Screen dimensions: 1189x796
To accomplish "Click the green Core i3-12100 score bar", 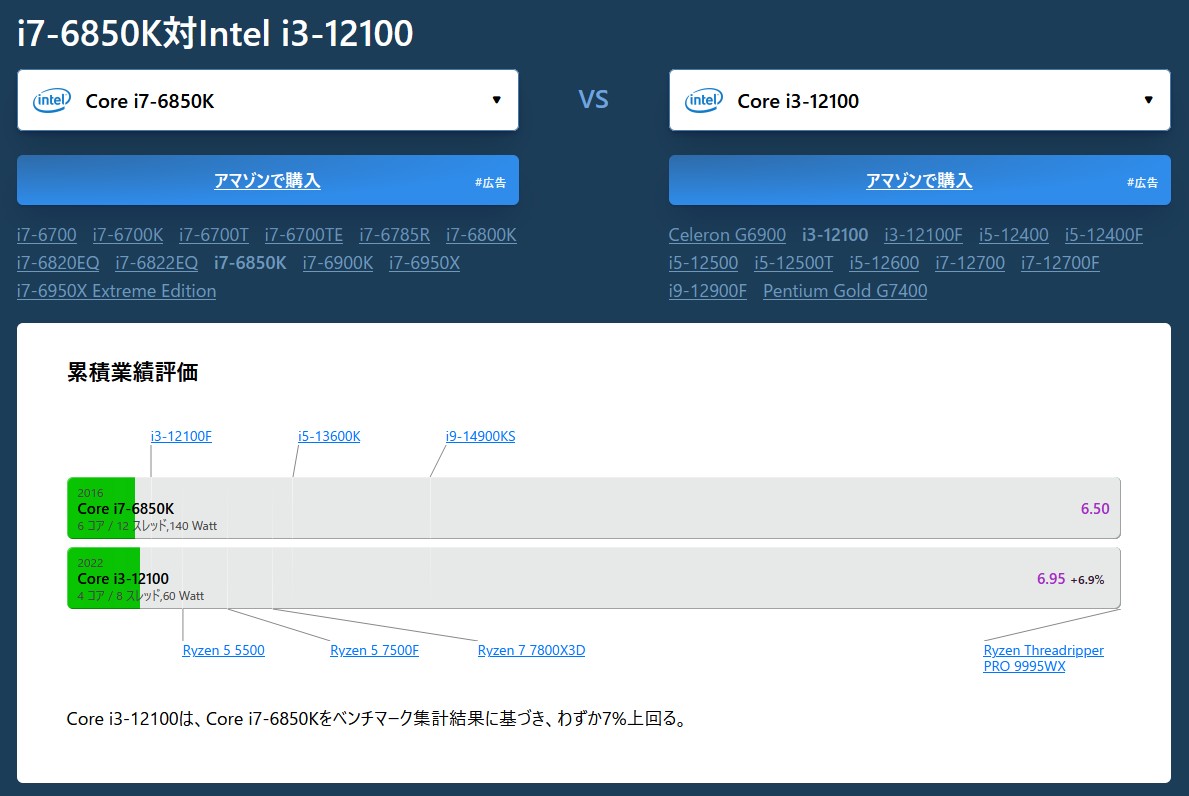I will click(103, 578).
